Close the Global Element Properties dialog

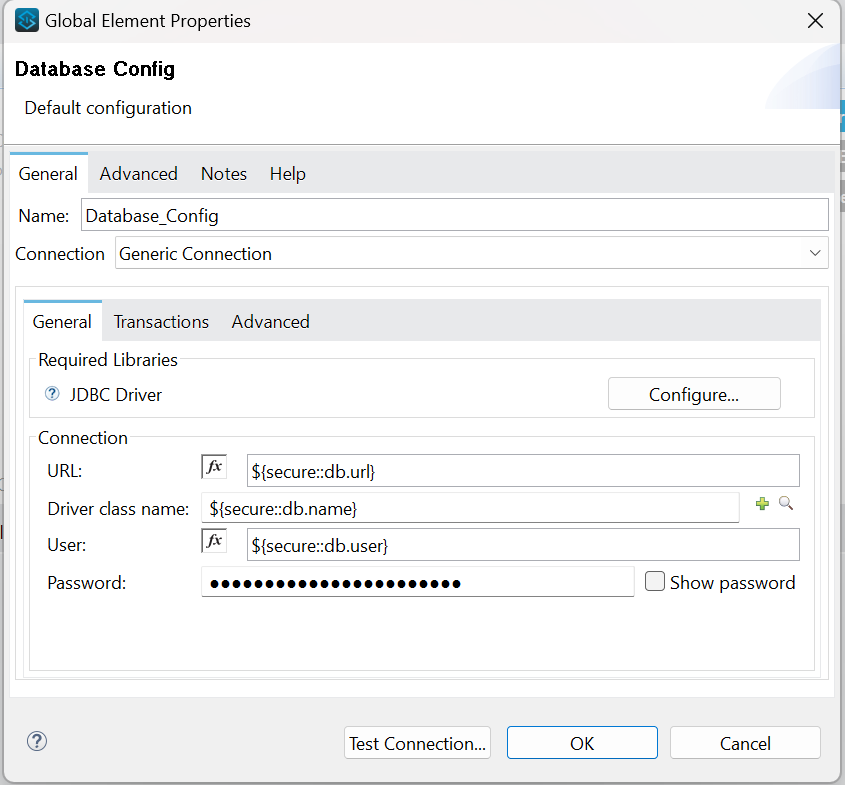(813, 20)
